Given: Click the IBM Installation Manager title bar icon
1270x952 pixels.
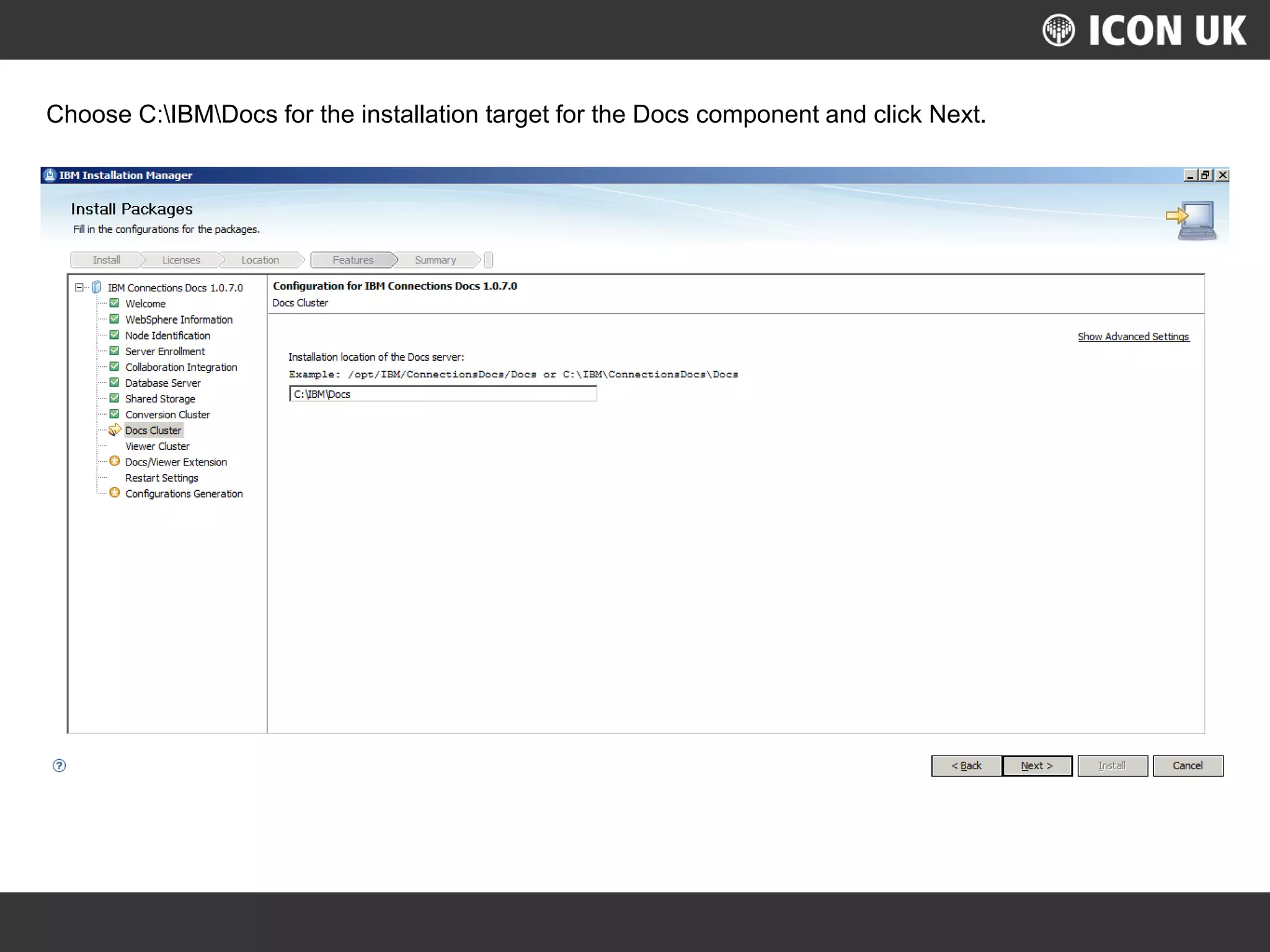Looking at the screenshot, I should [50, 175].
